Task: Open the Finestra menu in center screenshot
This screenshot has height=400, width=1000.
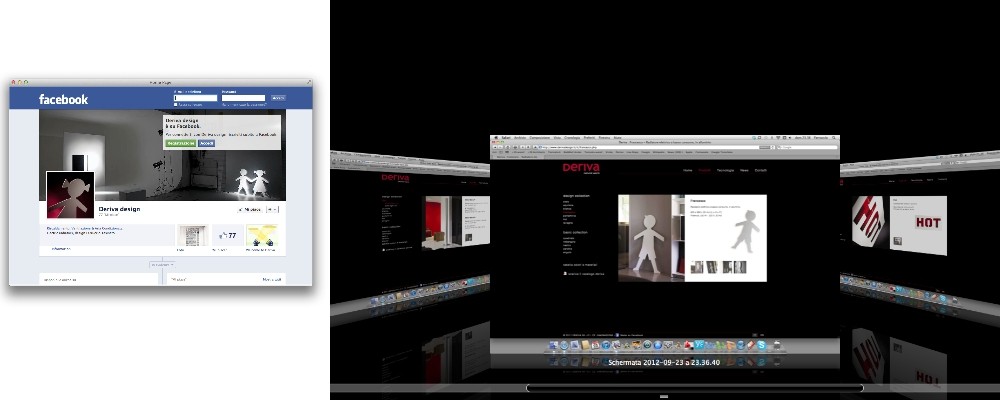Action: pos(605,138)
